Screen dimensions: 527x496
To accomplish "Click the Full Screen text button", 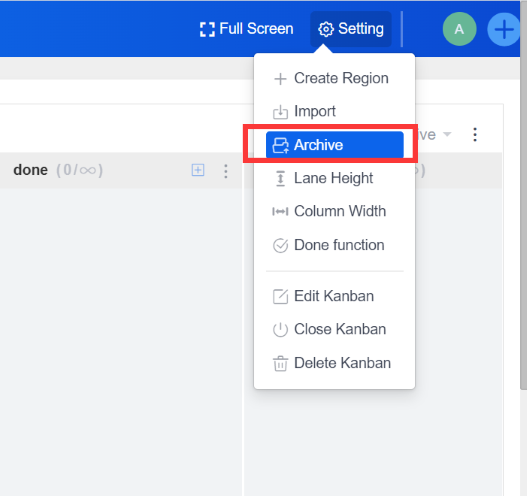I will 256,29.
